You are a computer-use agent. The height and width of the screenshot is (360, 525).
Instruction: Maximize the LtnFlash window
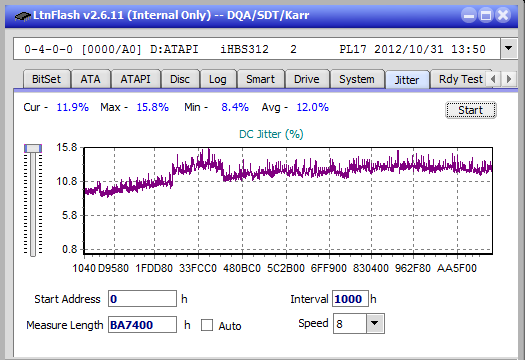pyautogui.click(x=486, y=15)
